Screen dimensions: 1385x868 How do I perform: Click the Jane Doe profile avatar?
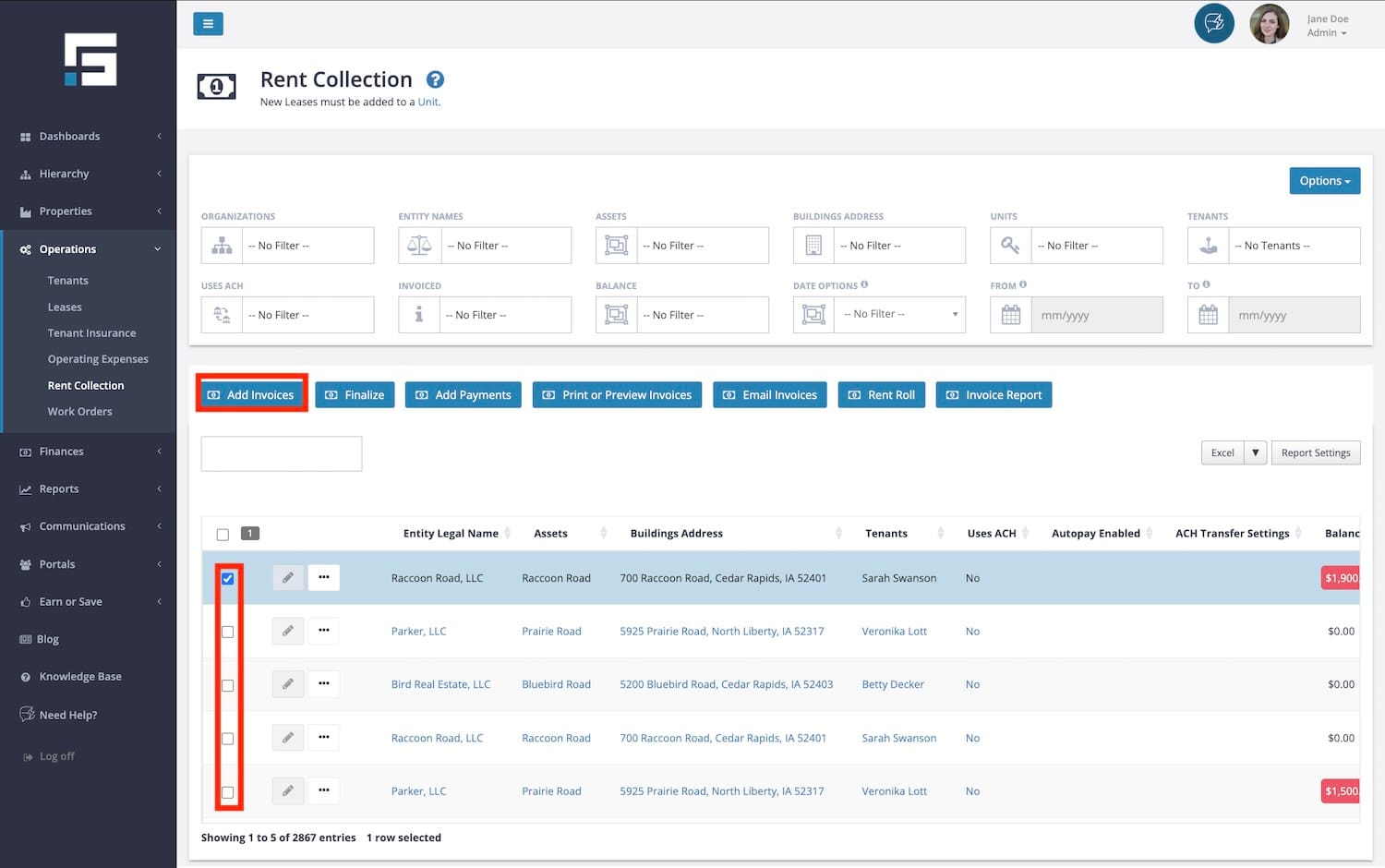(1269, 25)
